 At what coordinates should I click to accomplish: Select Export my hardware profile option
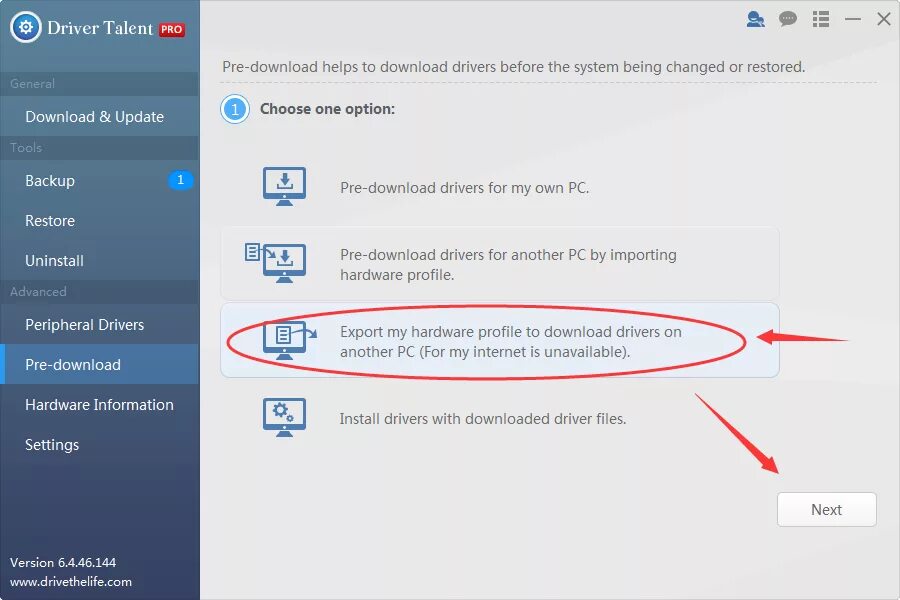click(499, 340)
